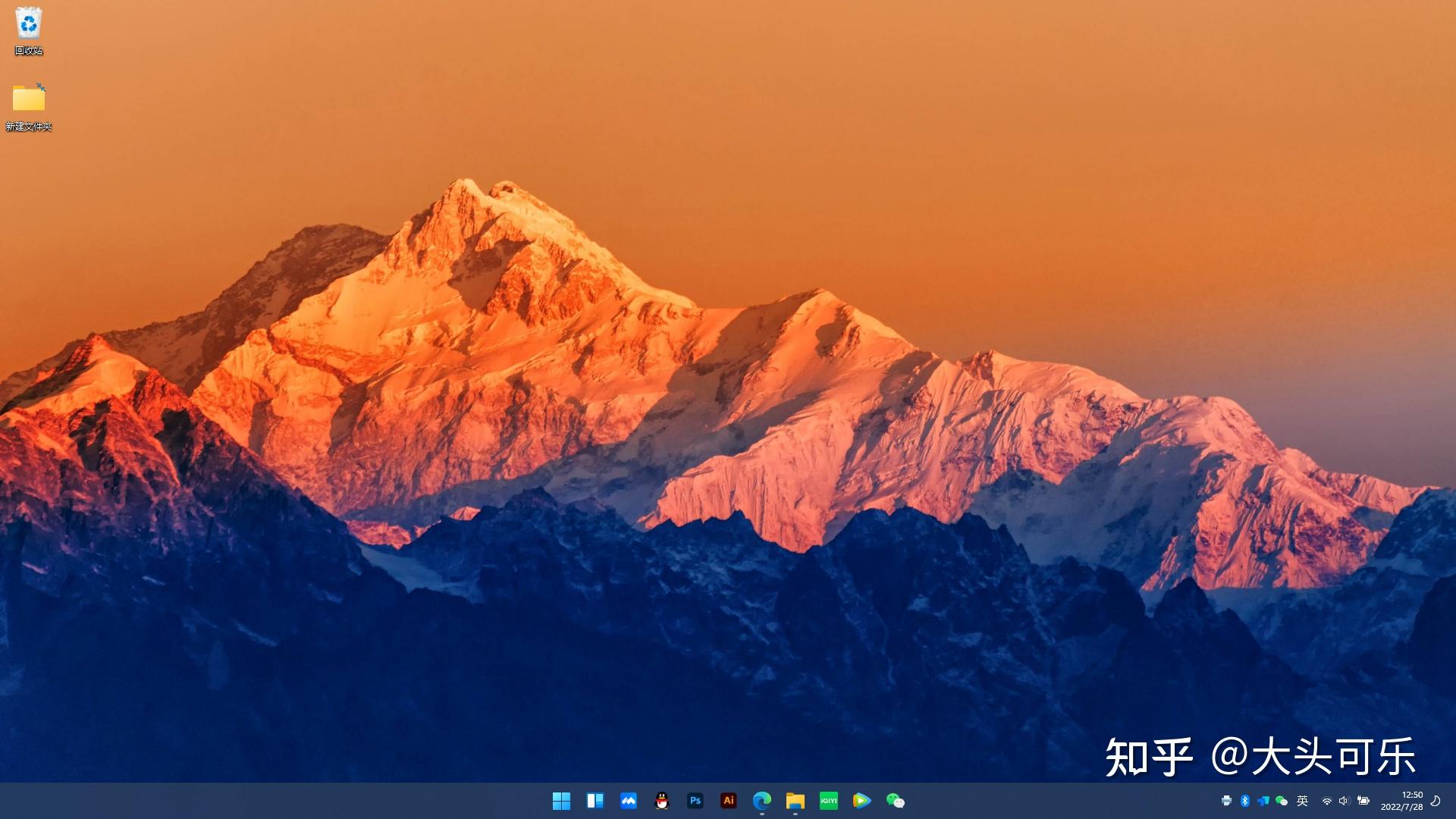Select the Recycle Bin desktop icon
Screen dimensions: 1456x819
click(x=29, y=30)
